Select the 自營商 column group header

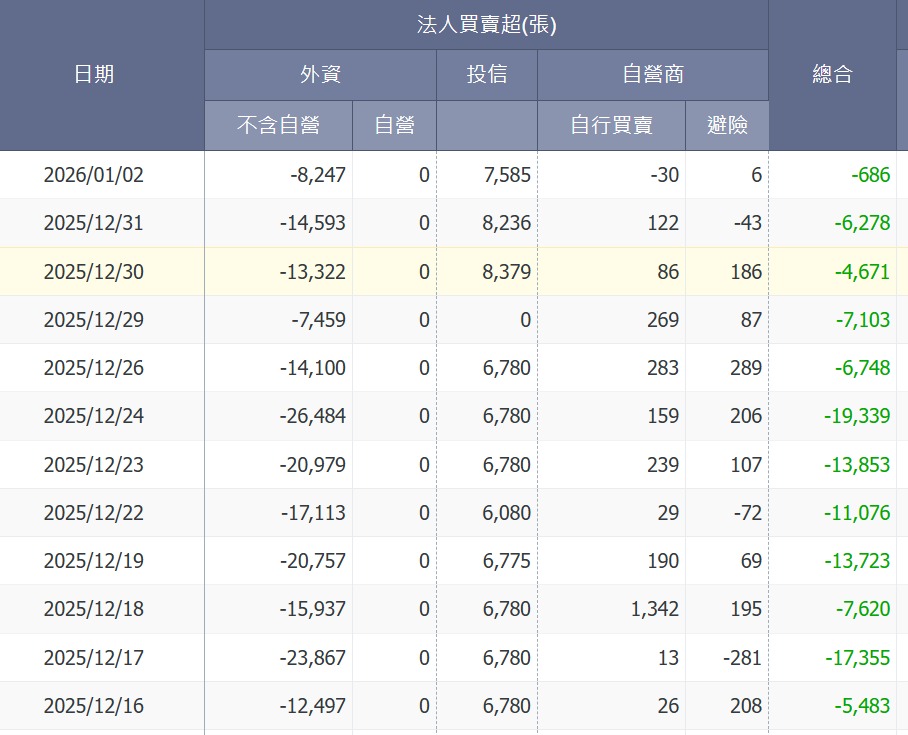click(x=652, y=74)
